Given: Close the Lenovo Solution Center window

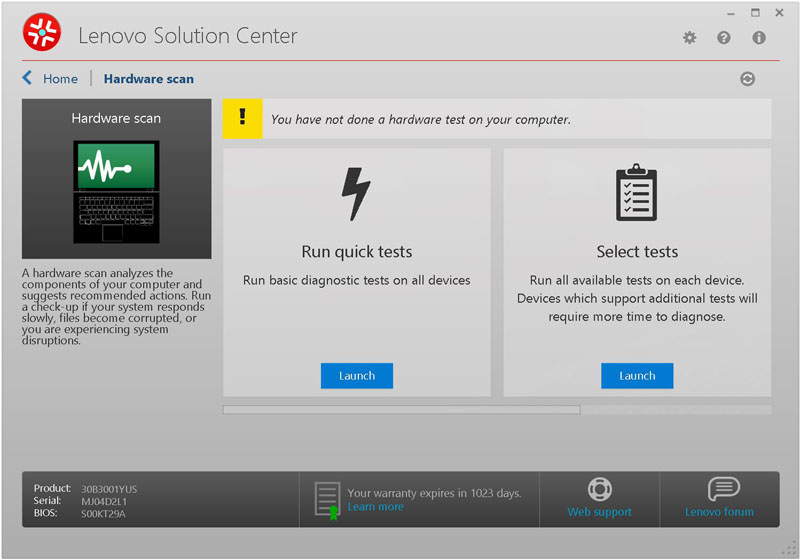Looking at the screenshot, I should [x=779, y=13].
